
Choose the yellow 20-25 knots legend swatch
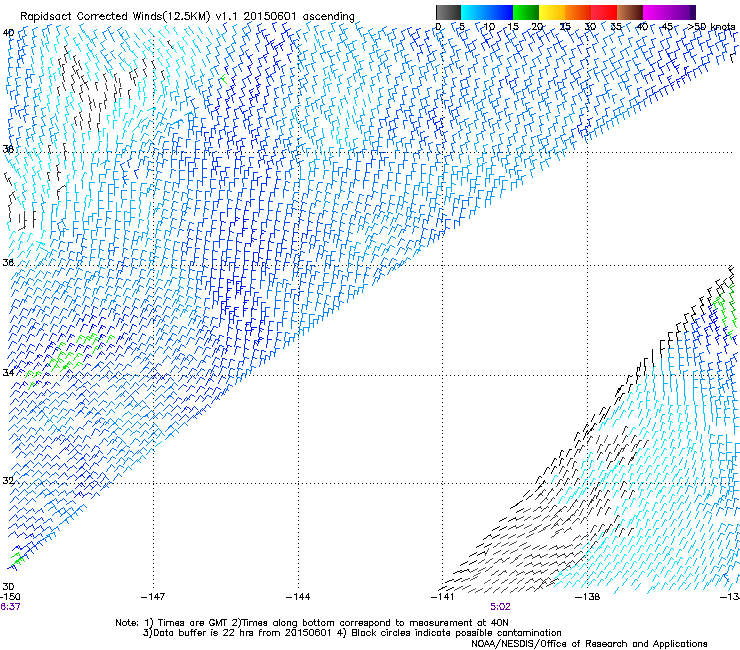coord(552,12)
